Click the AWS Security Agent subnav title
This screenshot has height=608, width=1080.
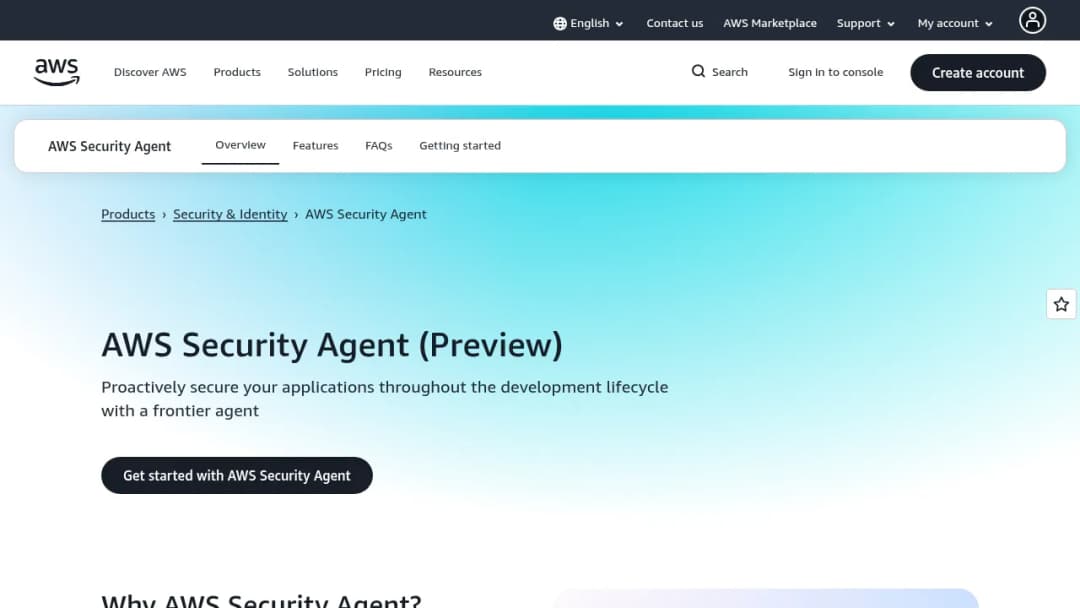(110, 146)
